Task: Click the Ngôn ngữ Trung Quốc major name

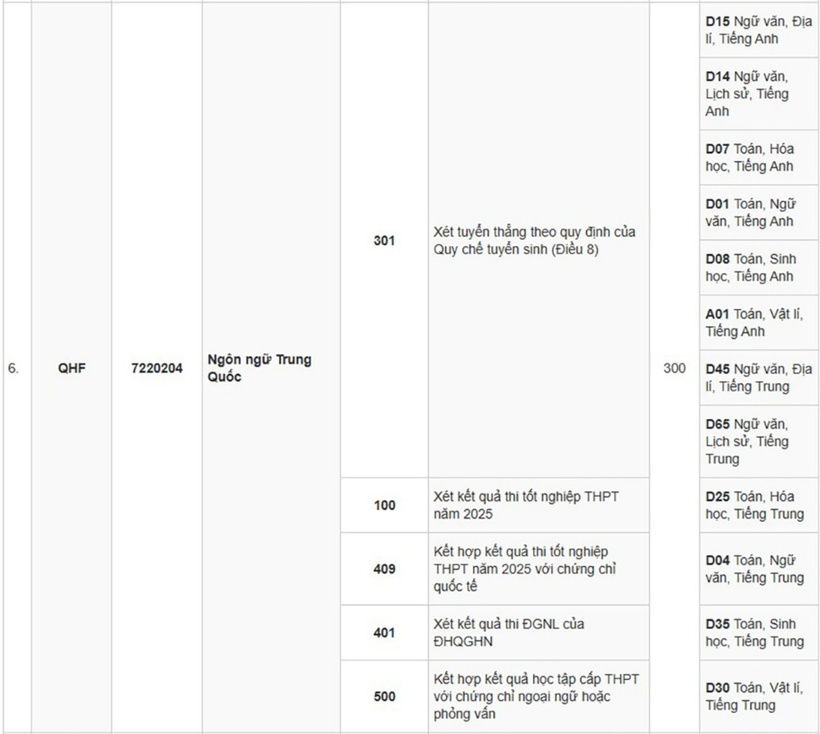Action: pos(259,368)
